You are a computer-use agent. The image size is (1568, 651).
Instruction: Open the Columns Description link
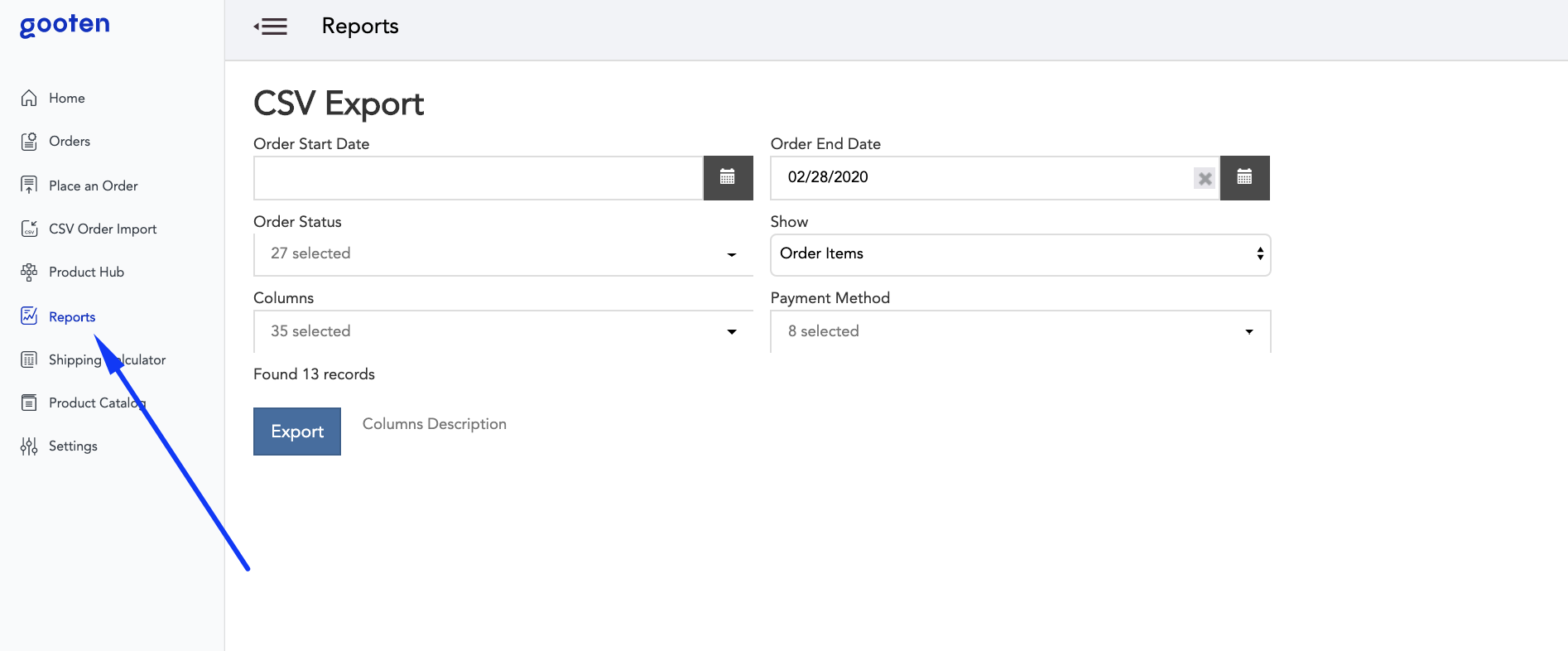434,424
